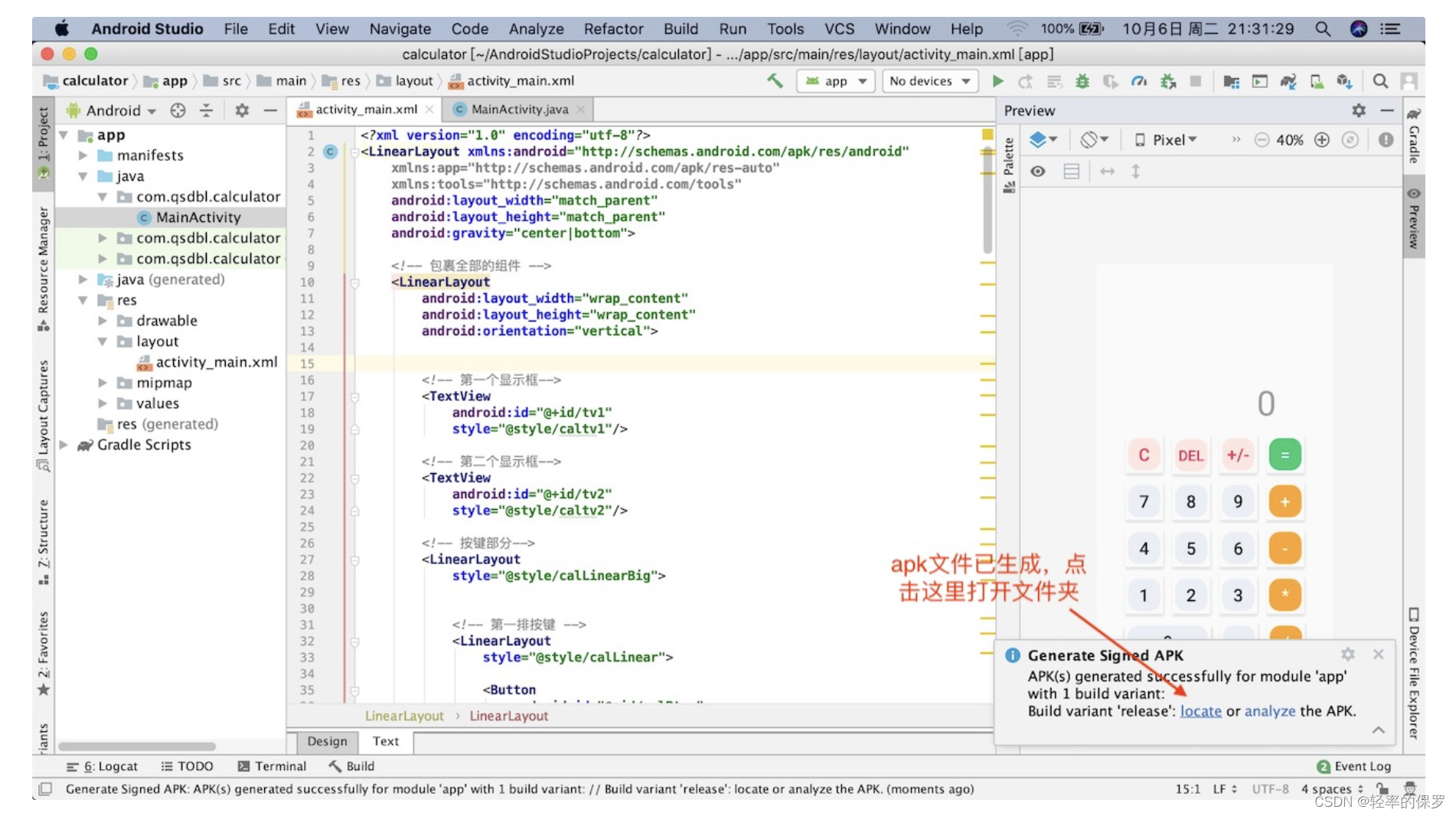Click the Stop square icon in toolbar
This screenshot has width=1456, height=816.
point(1195,80)
